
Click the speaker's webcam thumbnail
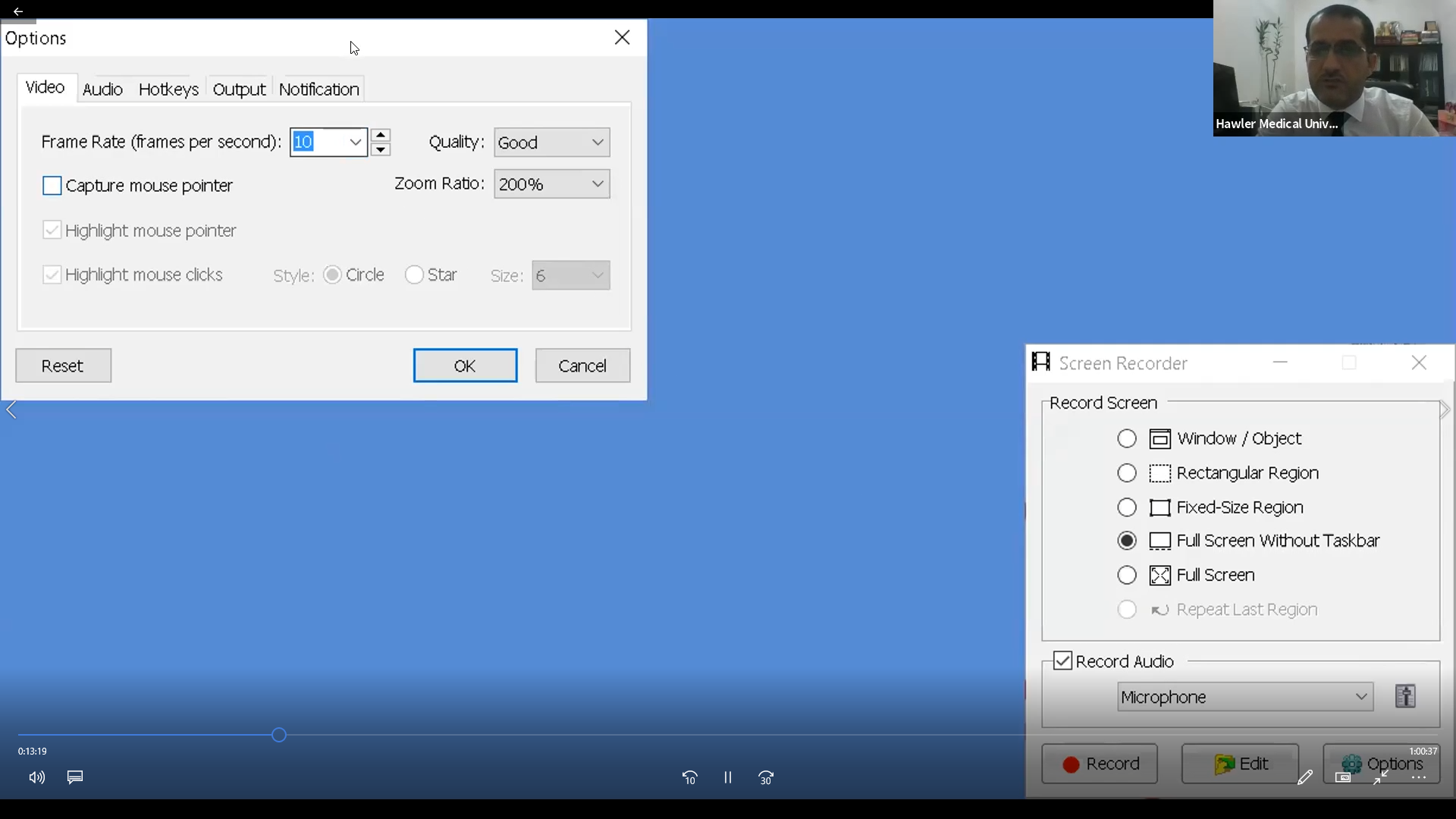point(1335,68)
